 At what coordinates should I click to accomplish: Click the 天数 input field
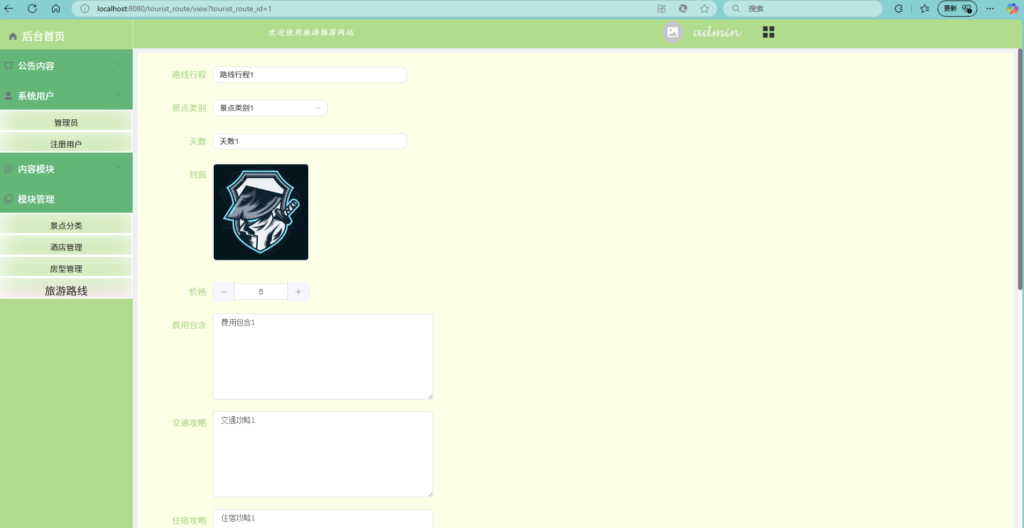click(x=310, y=141)
